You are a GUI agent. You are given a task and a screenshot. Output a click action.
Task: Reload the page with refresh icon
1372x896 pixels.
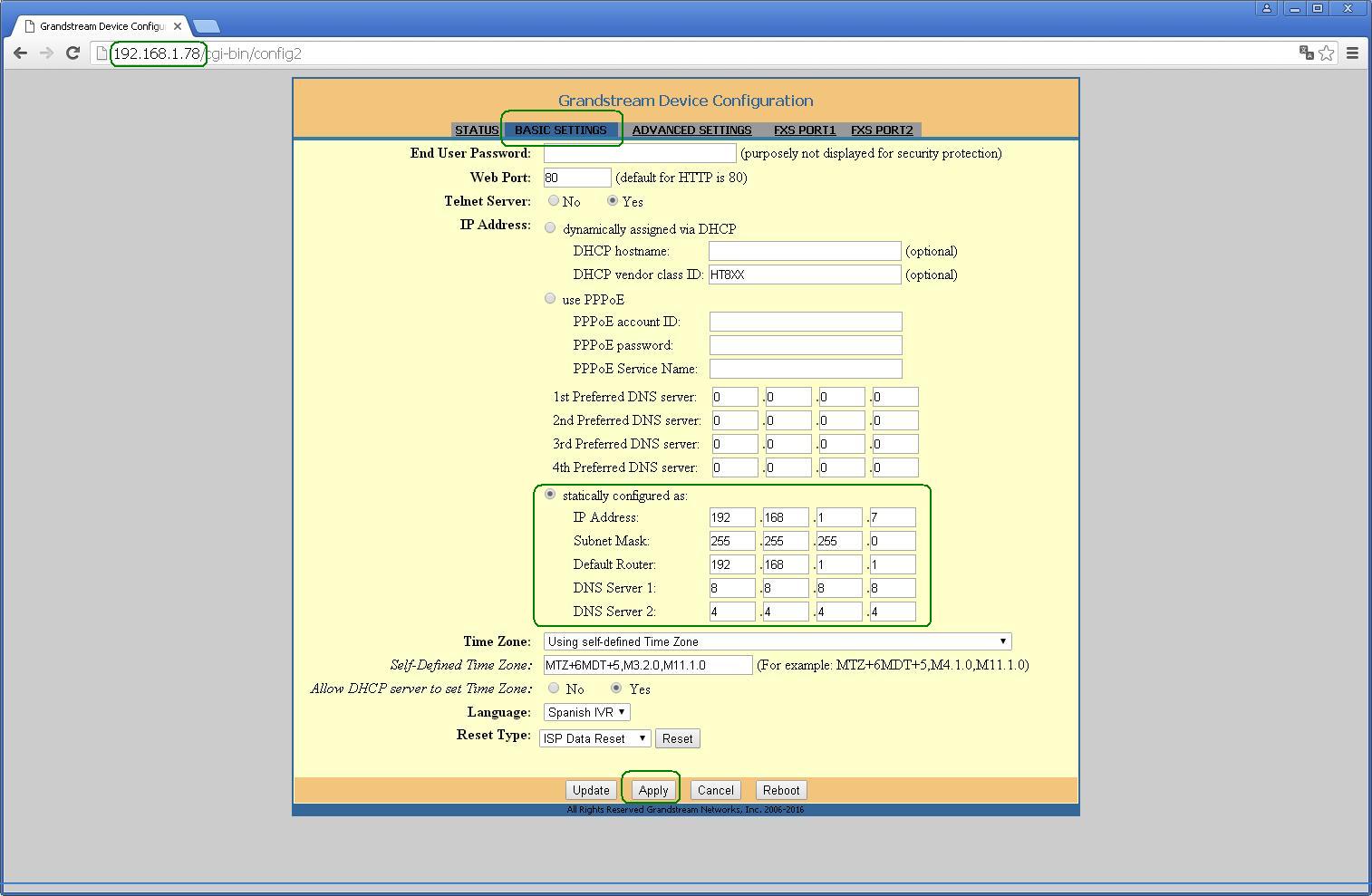[72, 53]
